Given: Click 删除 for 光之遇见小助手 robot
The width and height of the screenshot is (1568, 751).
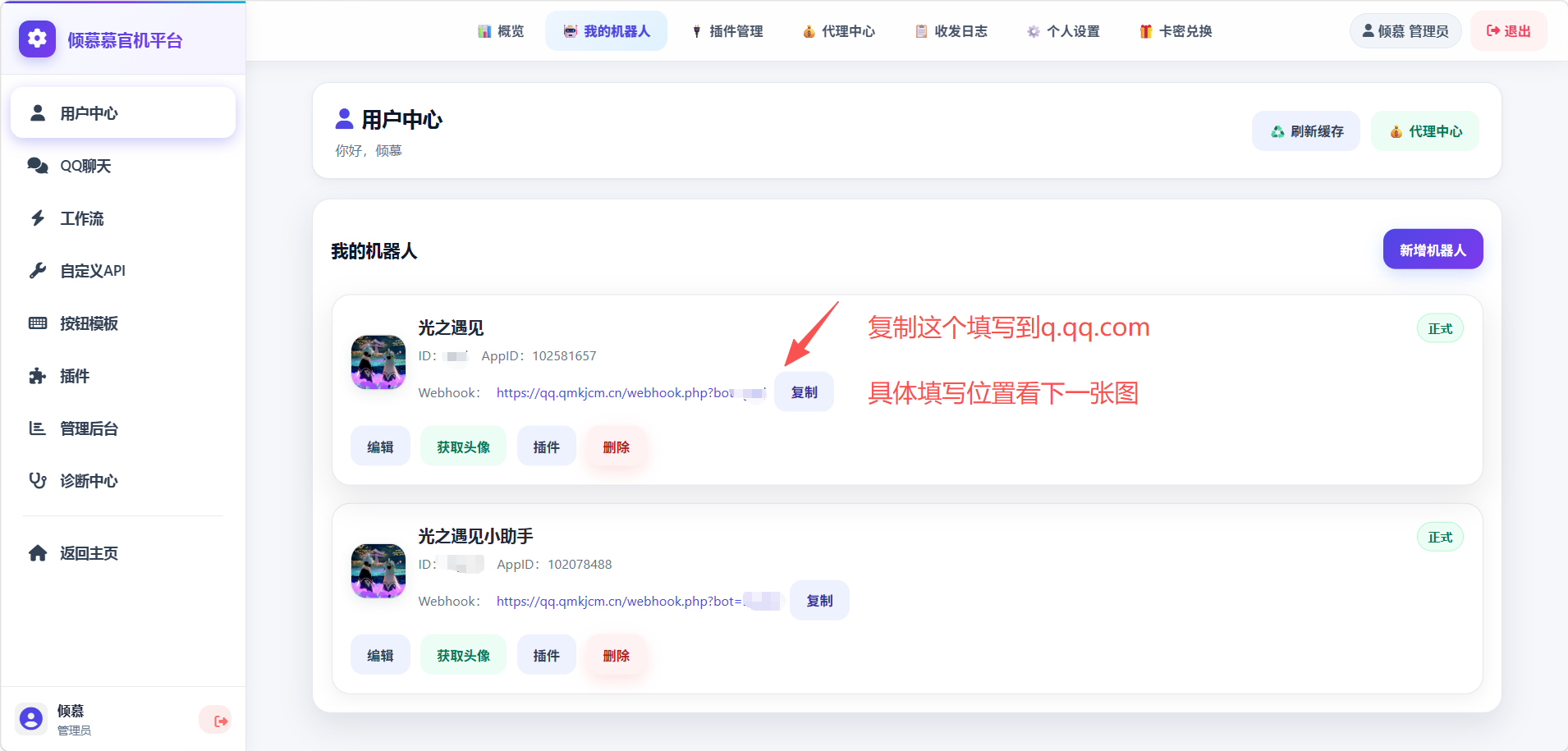Looking at the screenshot, I should 617,656.
